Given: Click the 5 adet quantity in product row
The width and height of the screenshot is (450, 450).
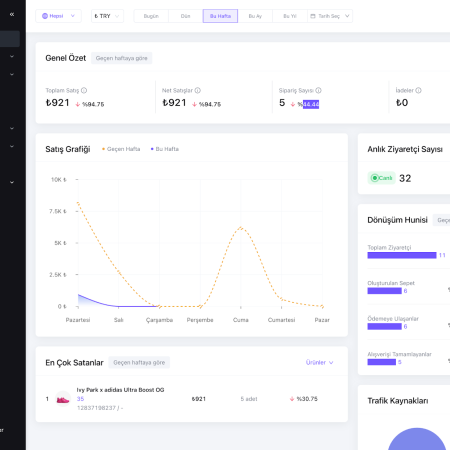Looking at the screenshot, I should (249, 399).
